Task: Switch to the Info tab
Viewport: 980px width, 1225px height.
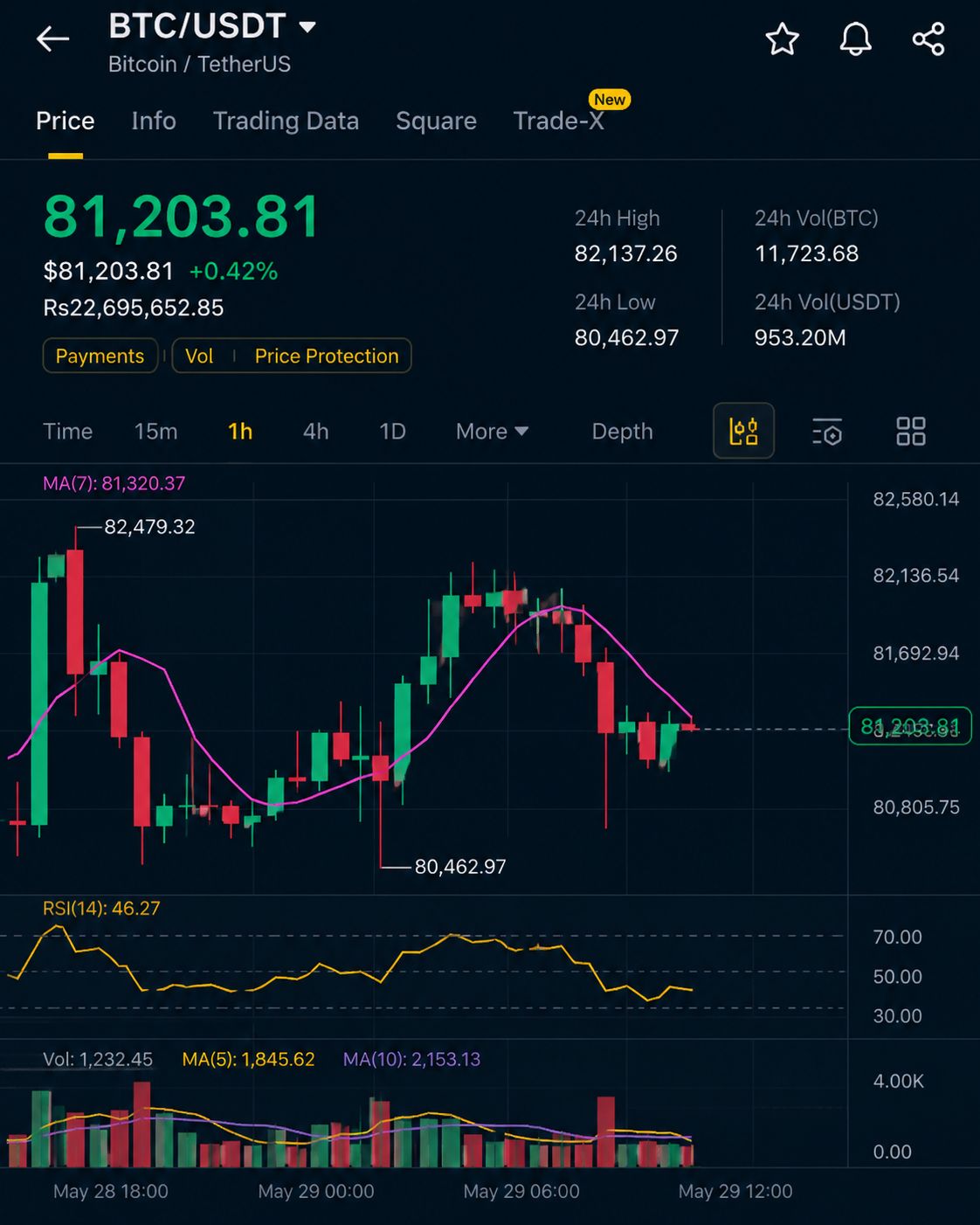Action: tap(154, 121)
